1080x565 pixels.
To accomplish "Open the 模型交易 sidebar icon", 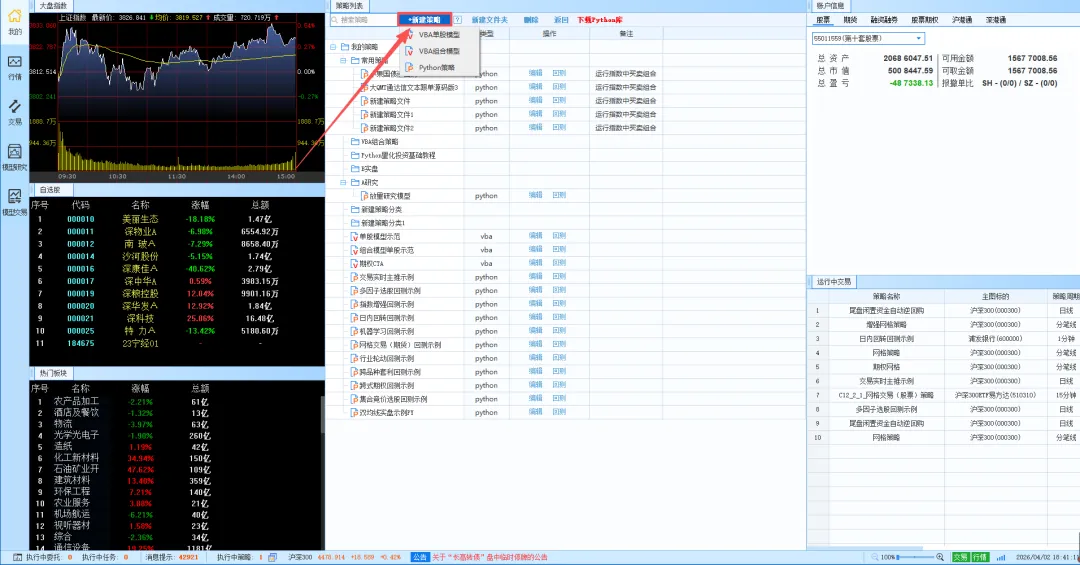I will click(14, 196).
